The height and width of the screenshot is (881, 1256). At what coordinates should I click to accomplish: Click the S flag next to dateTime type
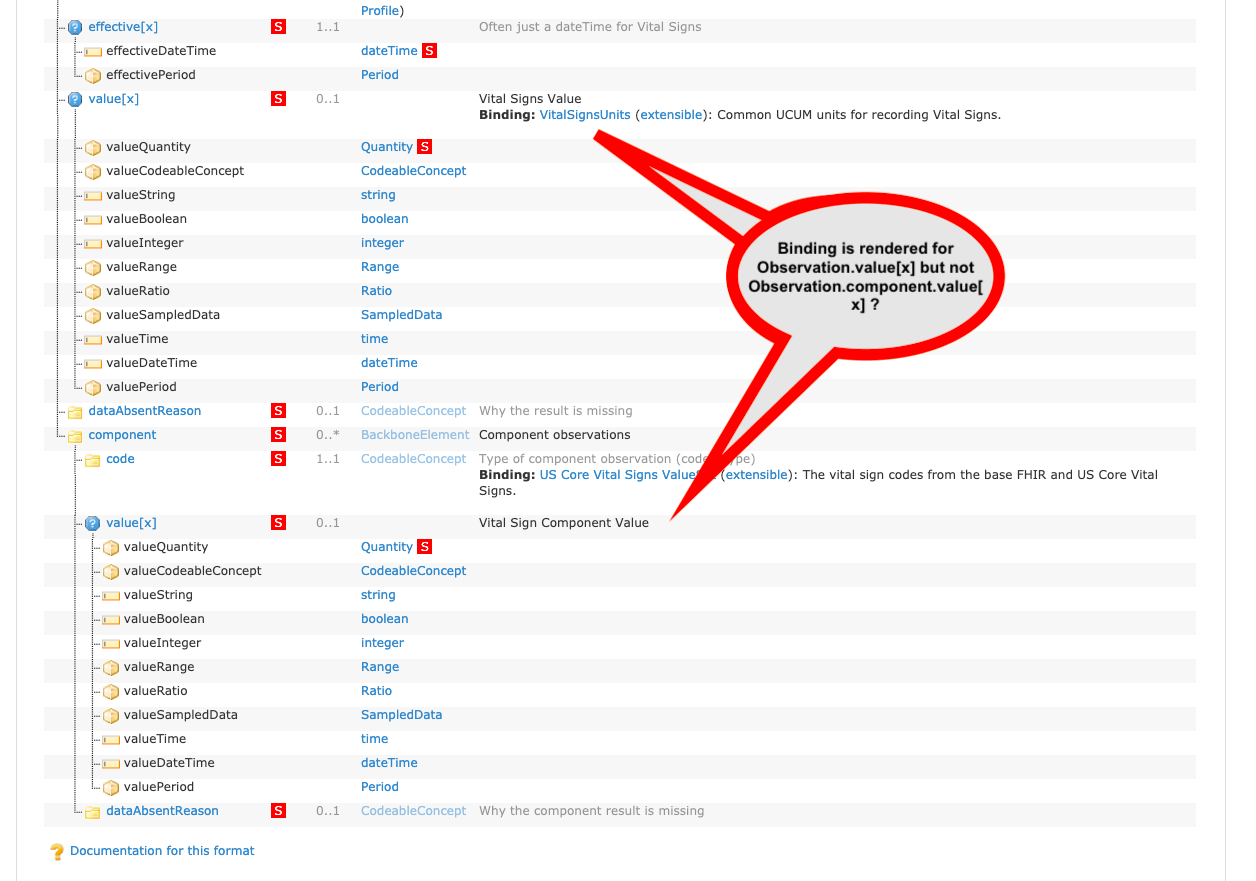pos(429,51)
